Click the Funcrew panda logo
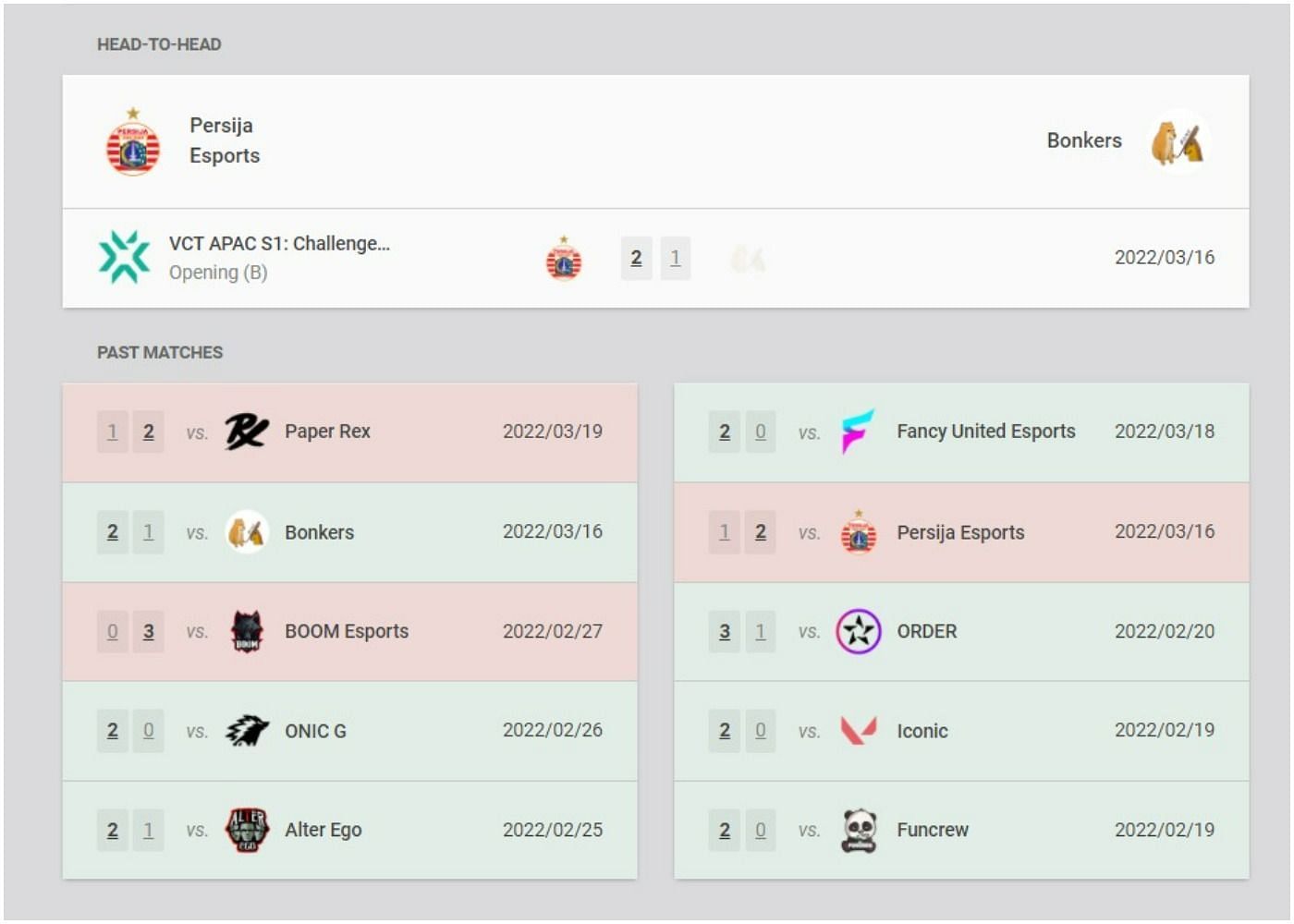The height and width of the screenshot is (924, 1294). tap(860, 830)
